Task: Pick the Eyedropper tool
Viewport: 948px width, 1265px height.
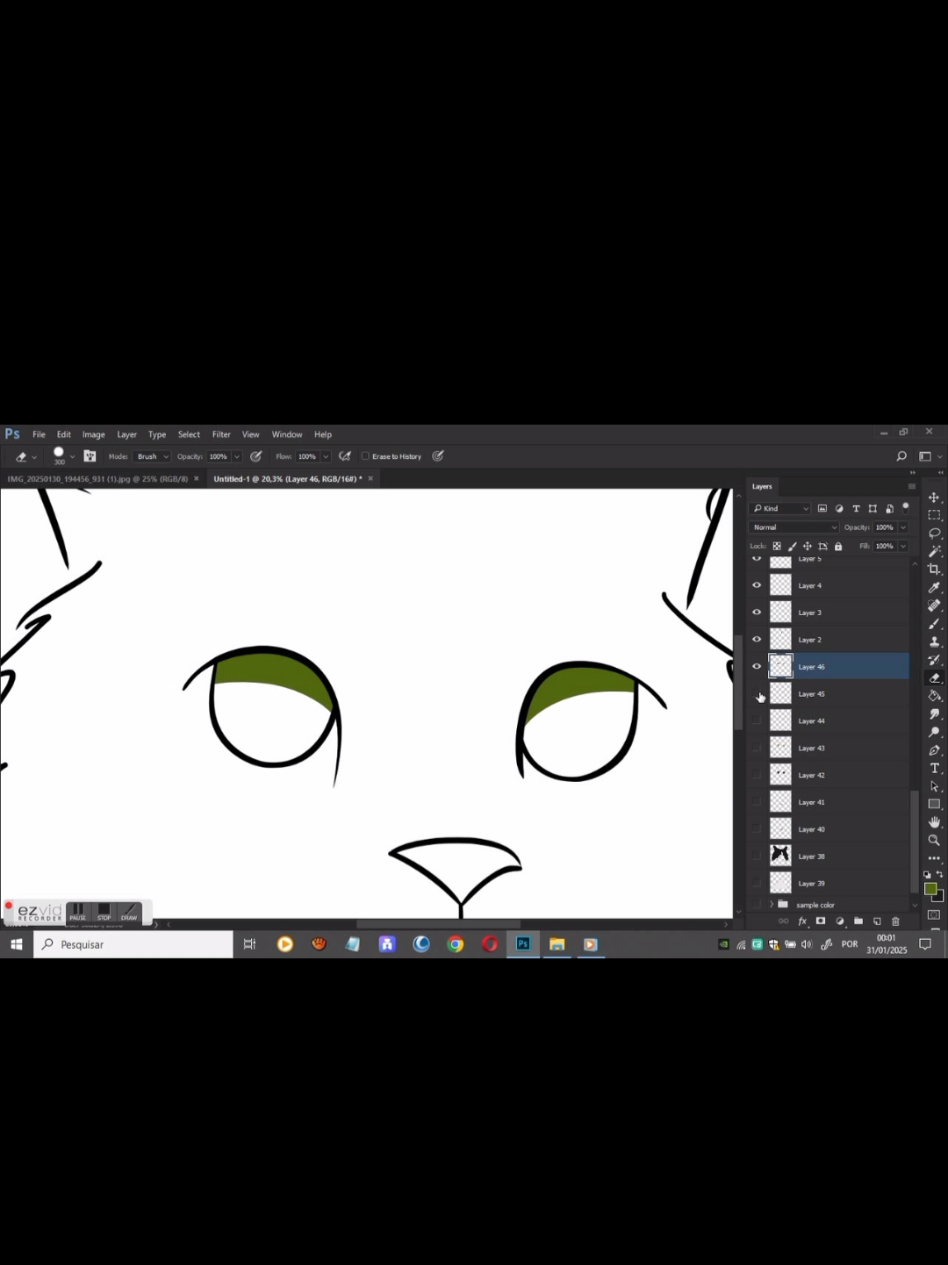Action: pyautogui.click(x=934, y=587)
